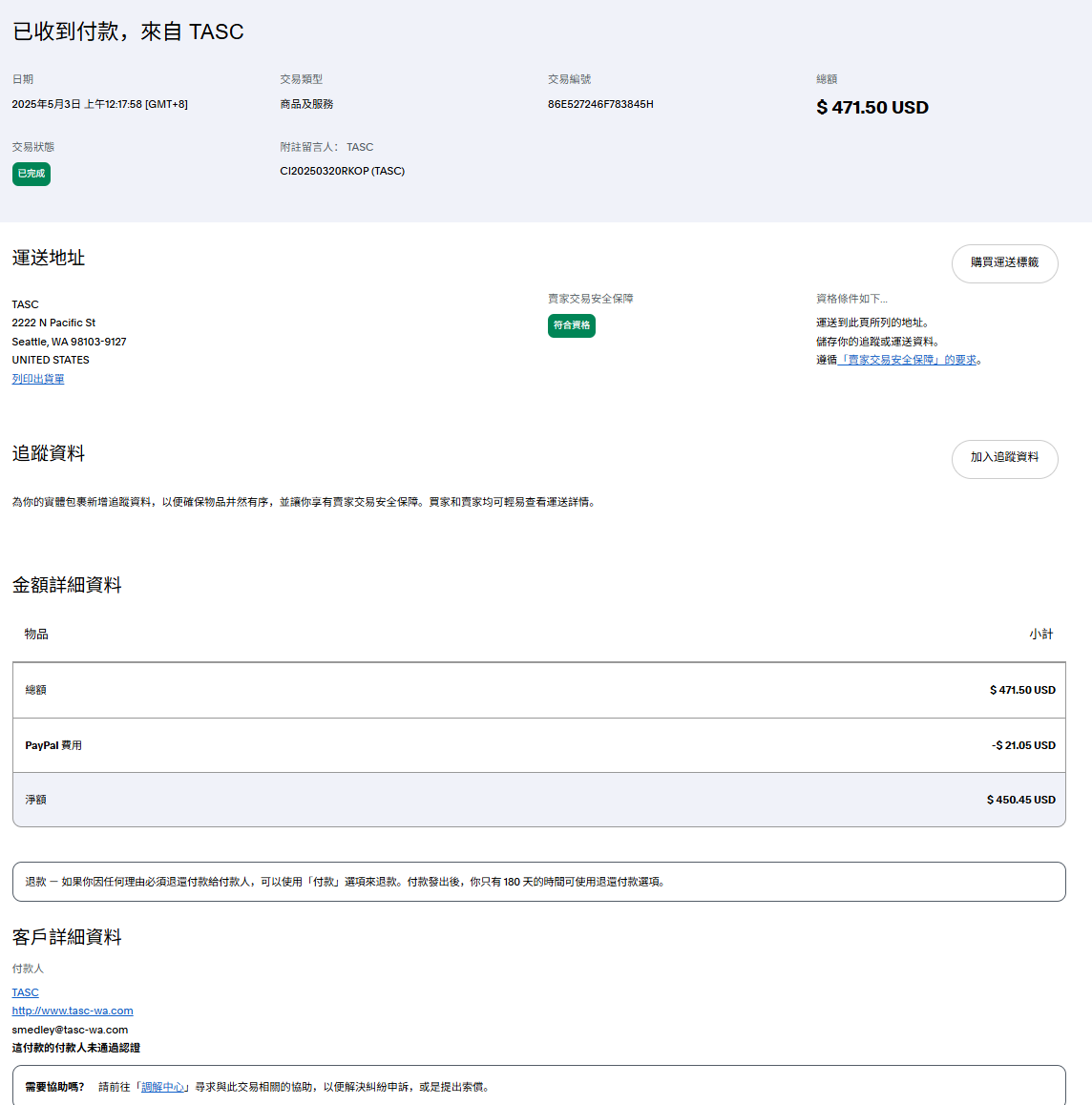Click the green 符合資格 badge
This screenshot has width=1092, height=1105.
[x=571, y=325]
